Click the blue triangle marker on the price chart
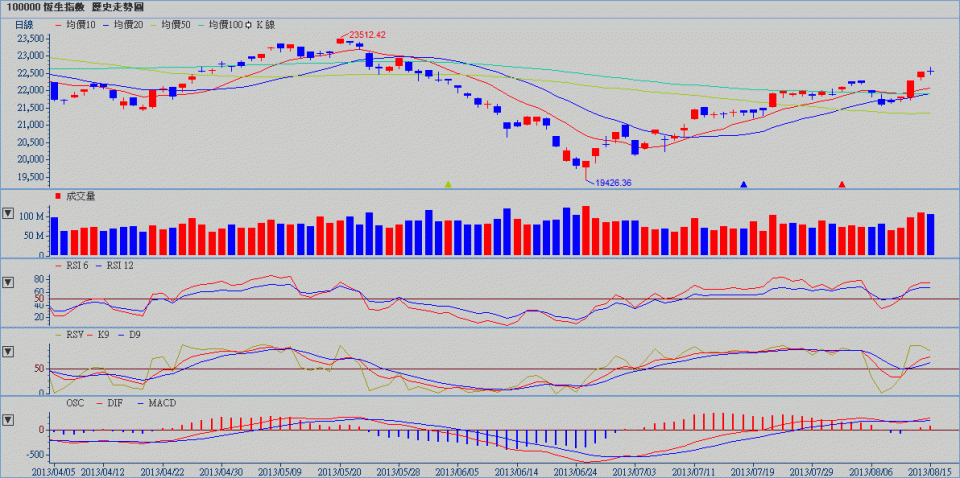 point(743,184)
